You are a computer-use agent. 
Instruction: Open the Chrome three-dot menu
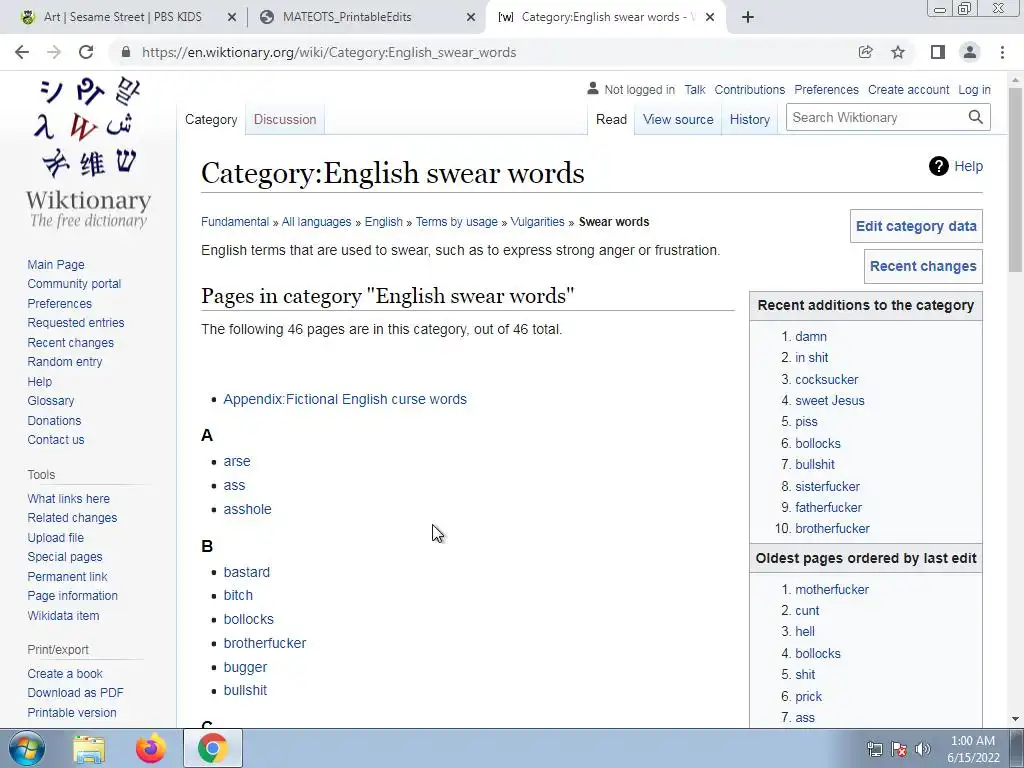click(1002, 52)
